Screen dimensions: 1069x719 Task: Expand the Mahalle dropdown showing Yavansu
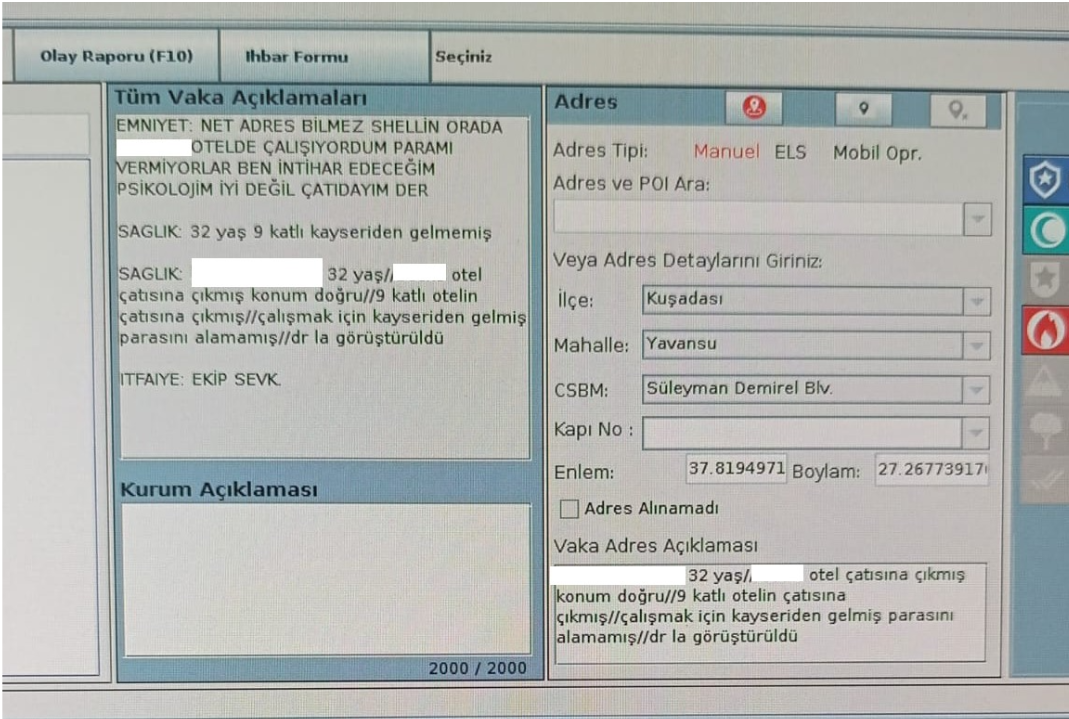(x=977, y=346)
